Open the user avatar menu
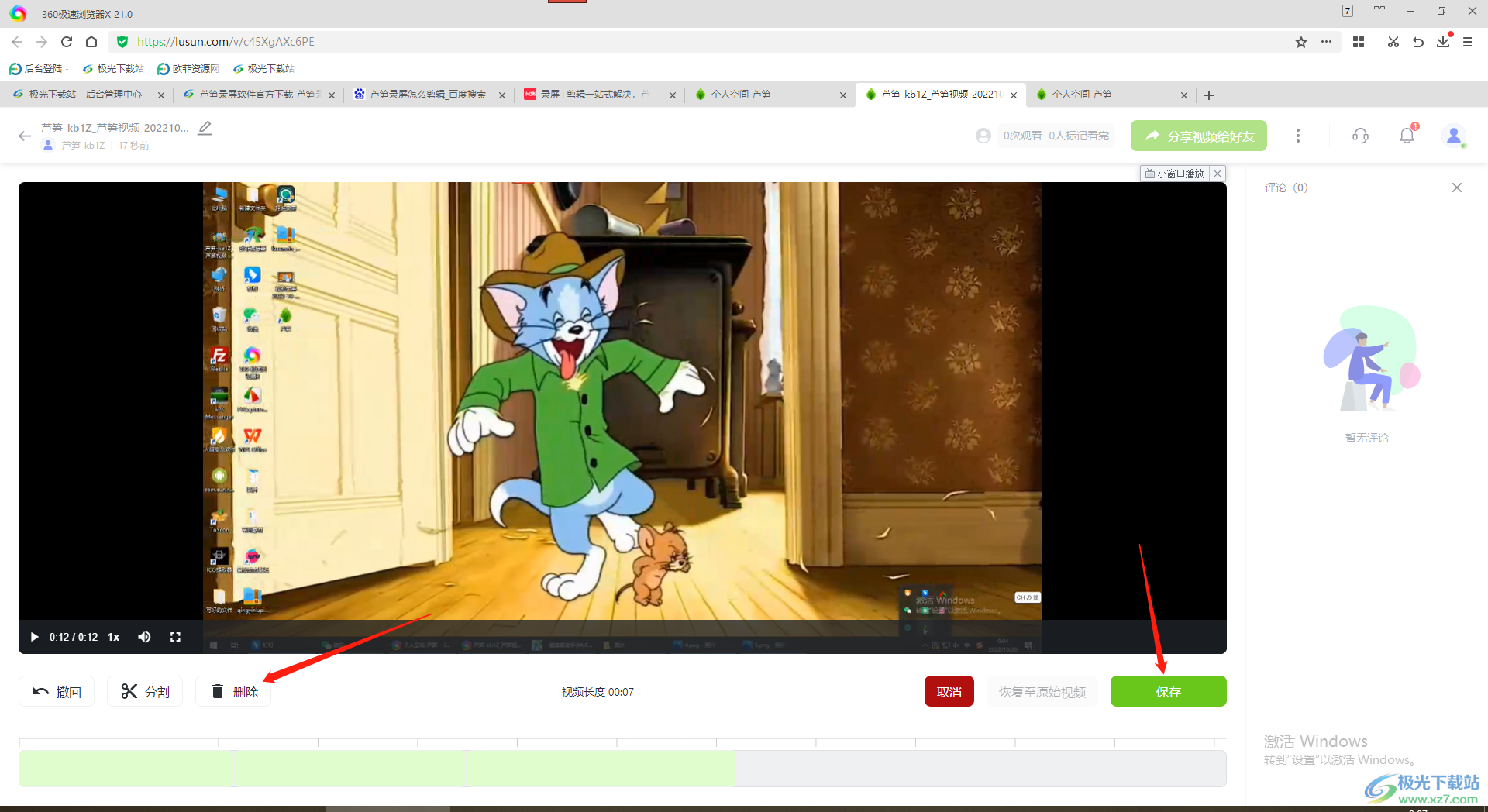Image resolution: width=1488 pixels, height=812 pixels. click(1454, 136)
